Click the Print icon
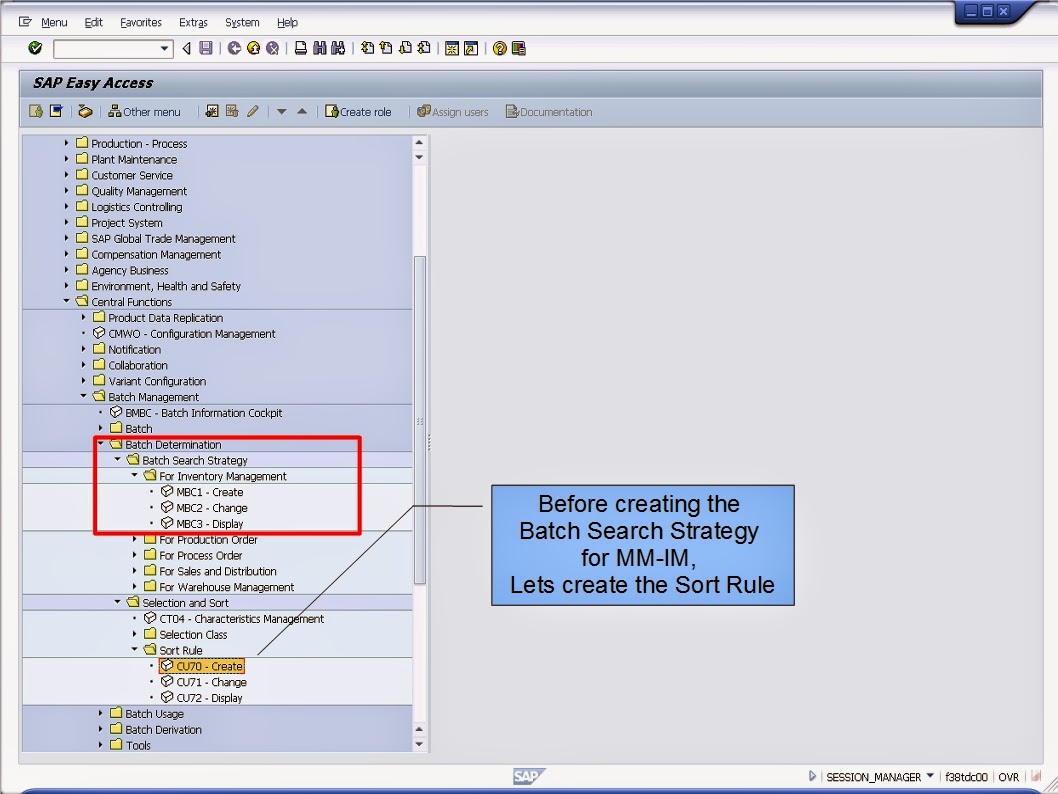Viewport: 1058px width, 794px height. [x=300, y=48]
